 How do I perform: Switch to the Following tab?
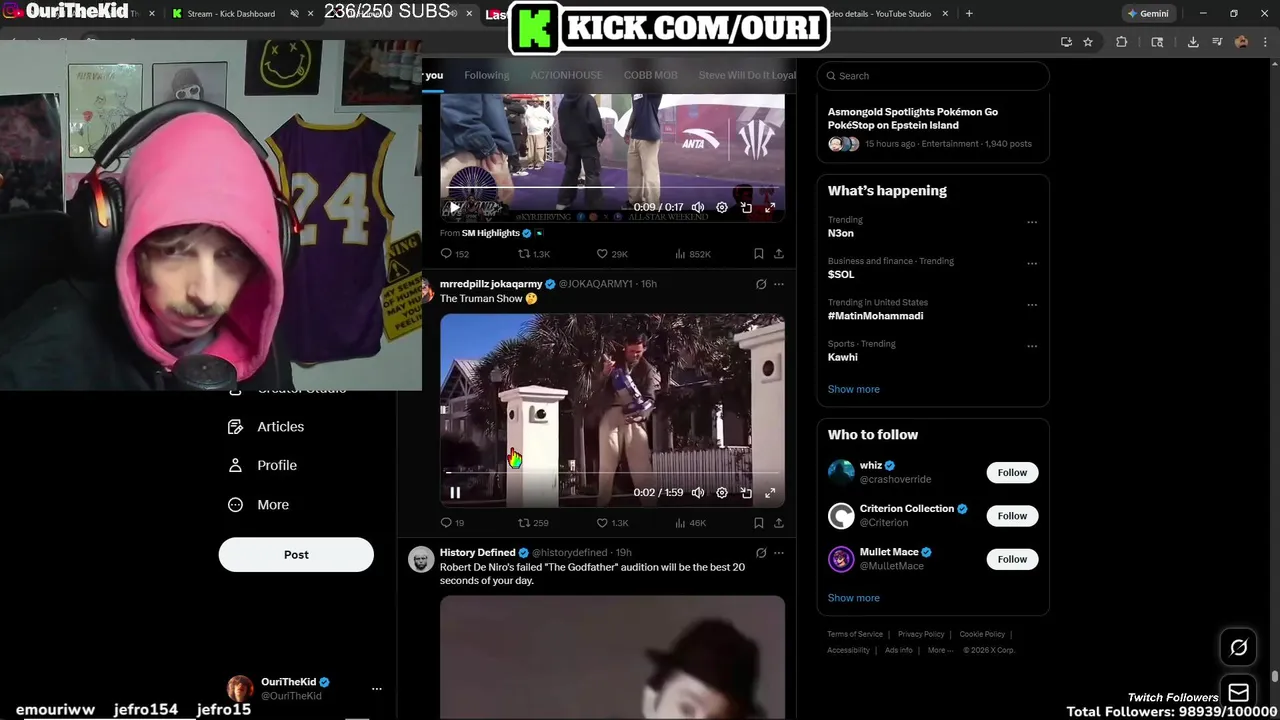pos(486,75)
